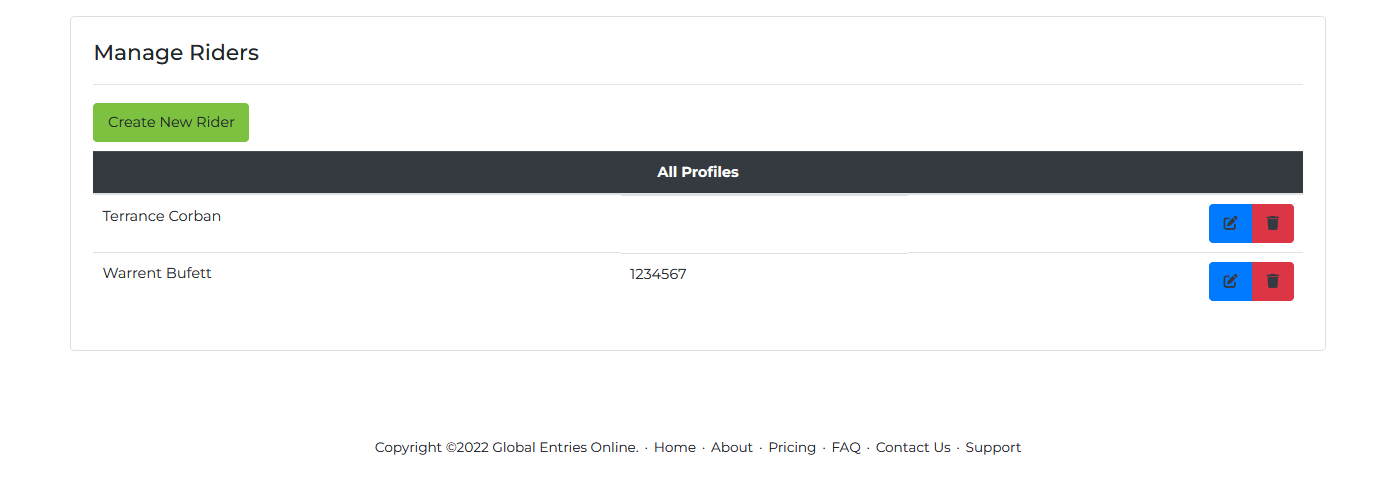Click the Copyright ©2022 footer text
1398x483 pixels.
click(x=432, y=447)
